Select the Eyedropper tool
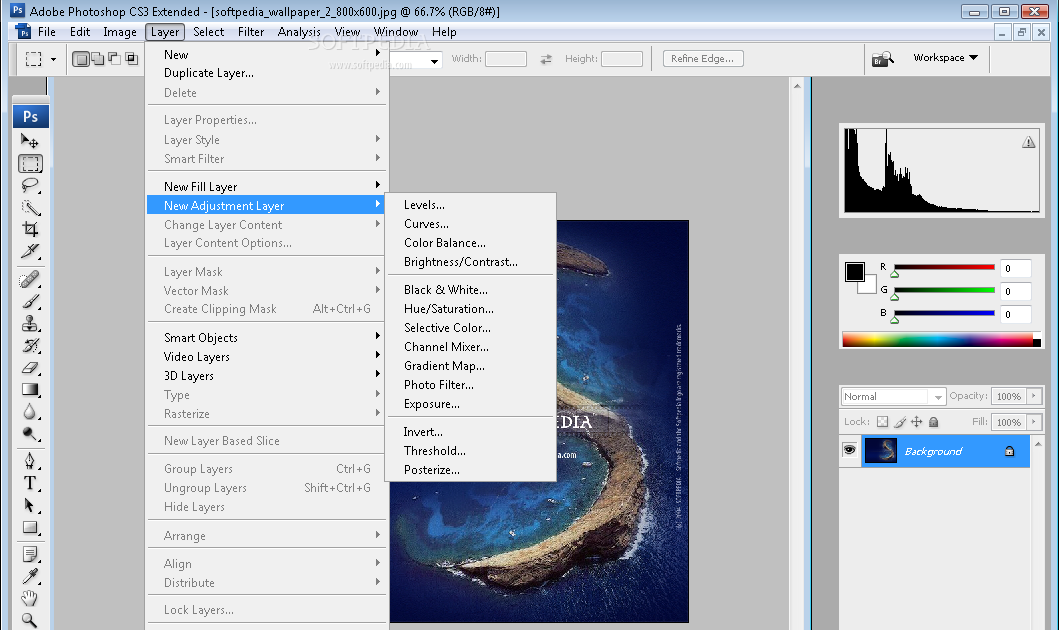 coord(30,576)
